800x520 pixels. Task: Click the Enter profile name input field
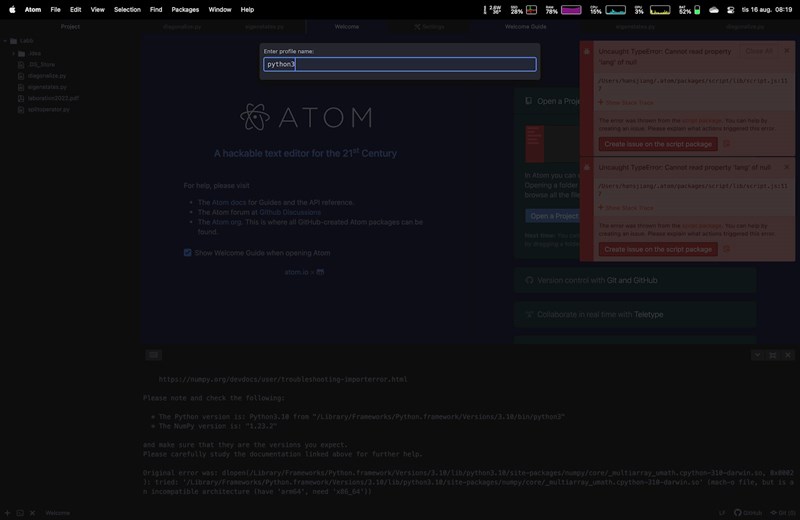pos(399,64)
